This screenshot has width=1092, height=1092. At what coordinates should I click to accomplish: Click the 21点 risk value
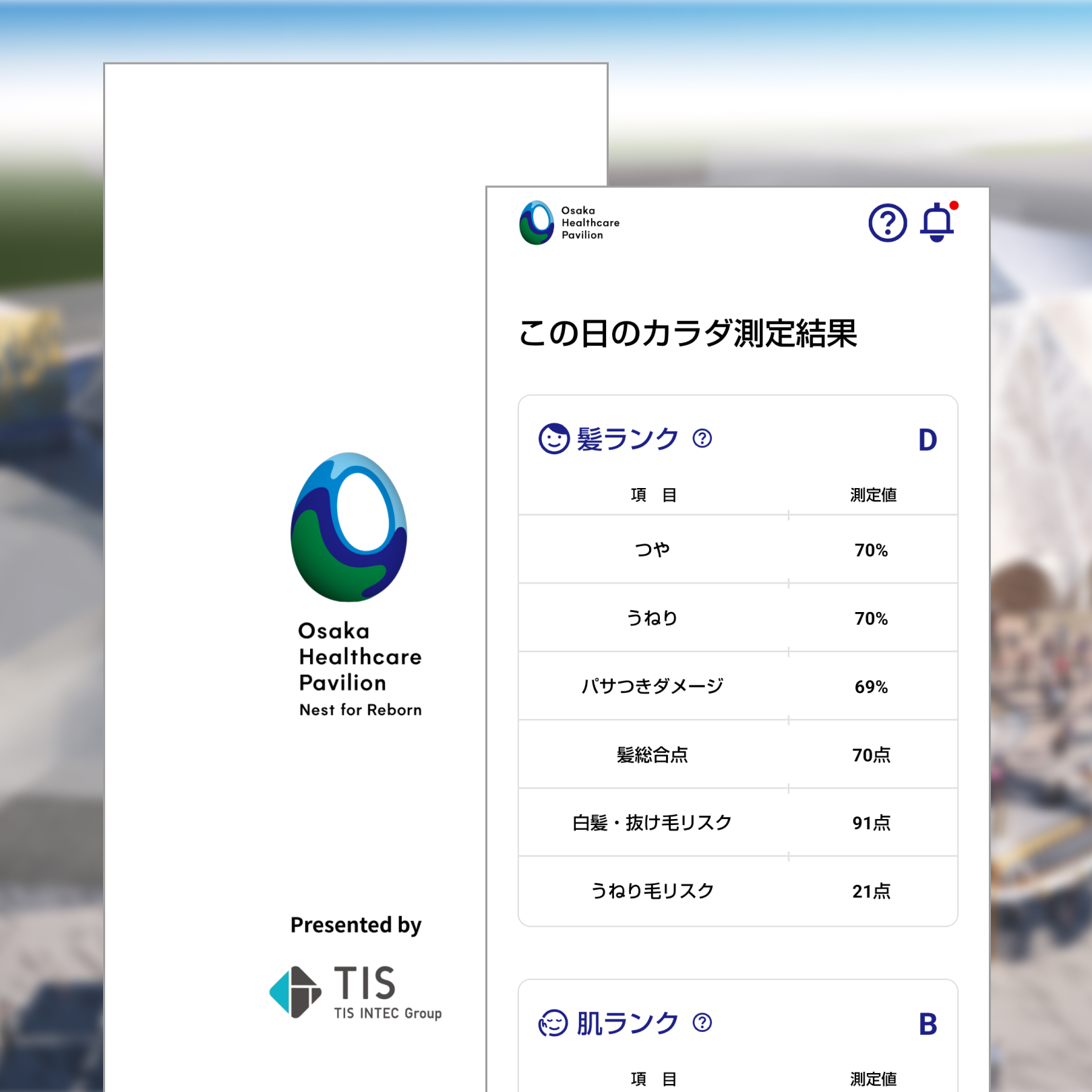(872, 891)
